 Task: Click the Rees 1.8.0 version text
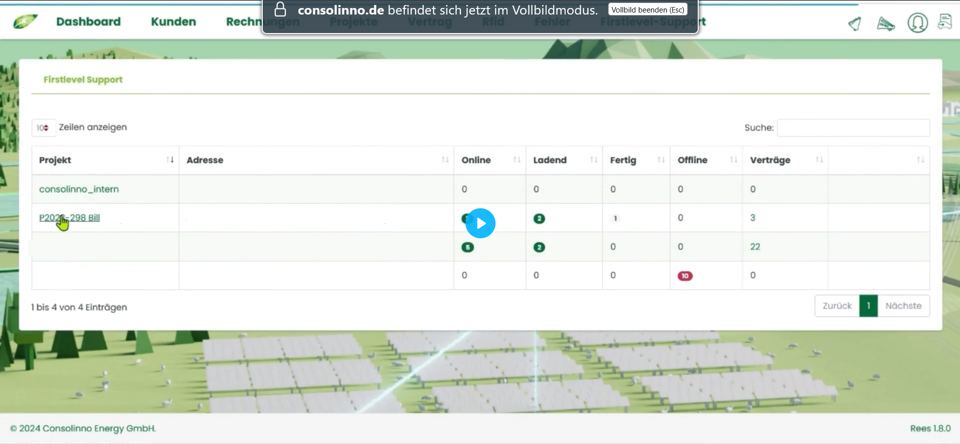930,429
